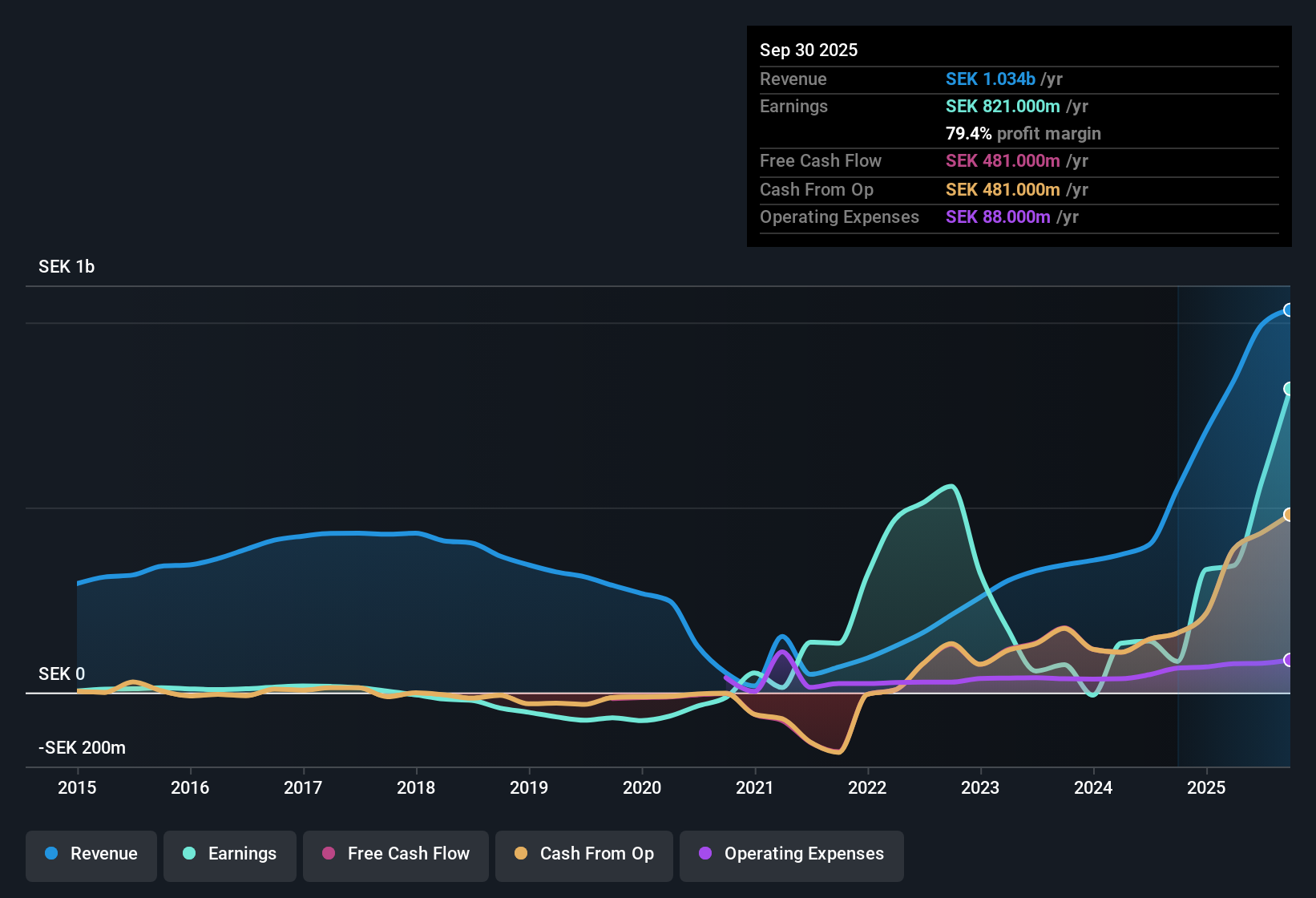Click the Cash From Op endpoint marker
Screen dimensions: 1316x898
[1288, 515]
